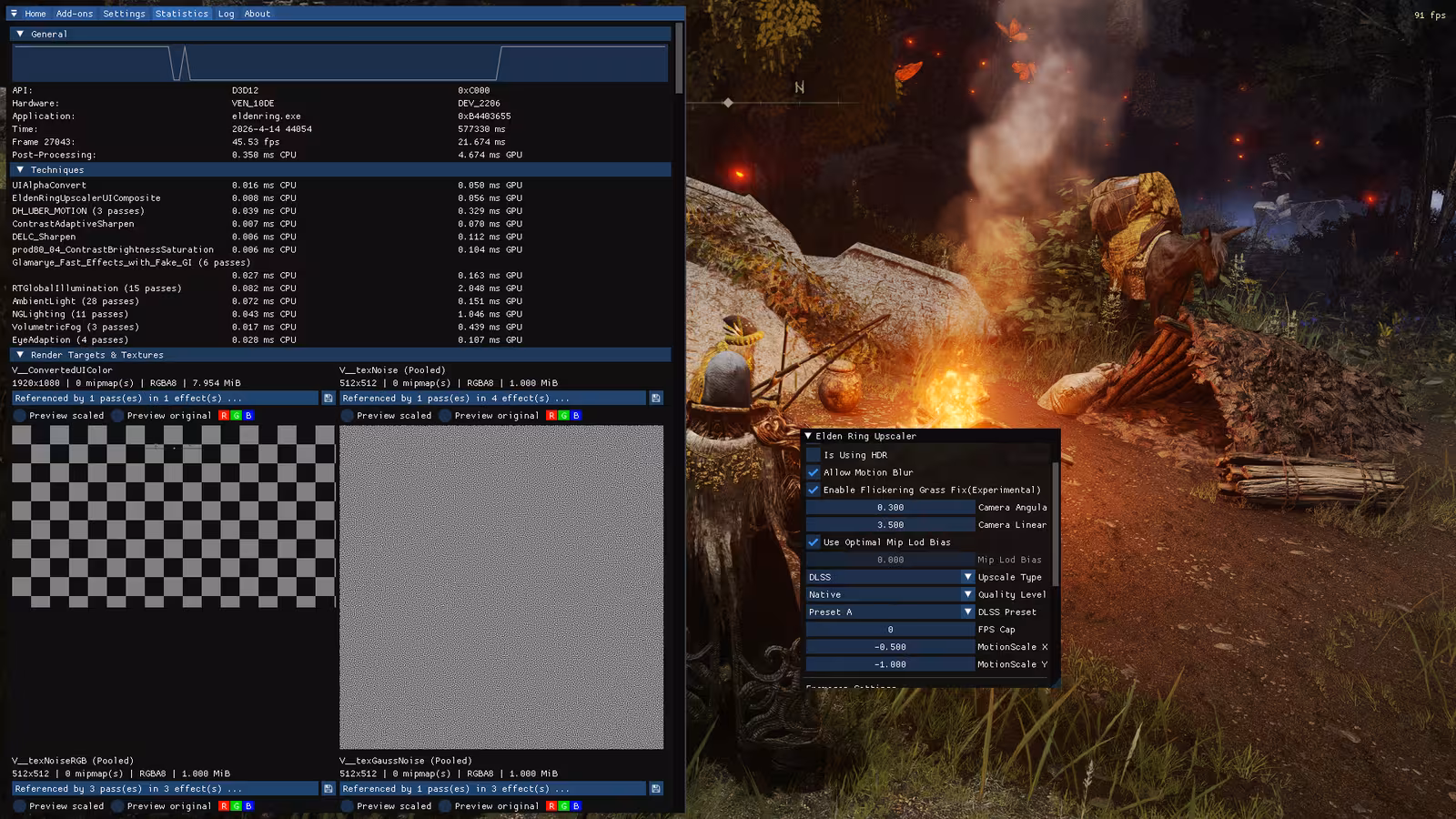Screen dimensions: 1456x819
Task: Click the frame time graph in General
Action: pyautogui.click(x=340, y=63)
